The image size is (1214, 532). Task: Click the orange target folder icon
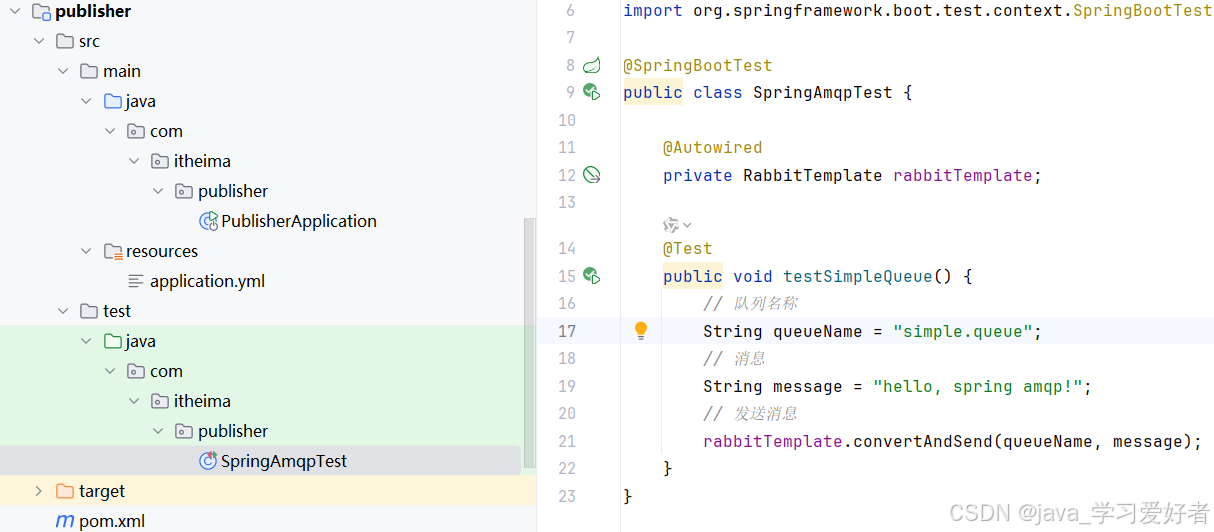coord(65,491)
